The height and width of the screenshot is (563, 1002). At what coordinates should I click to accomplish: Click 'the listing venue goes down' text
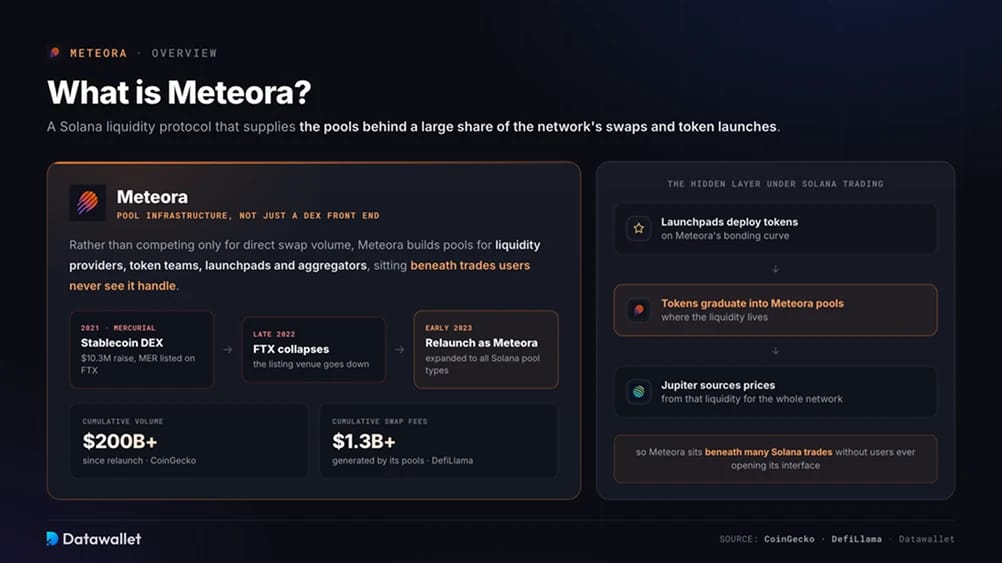311,364
